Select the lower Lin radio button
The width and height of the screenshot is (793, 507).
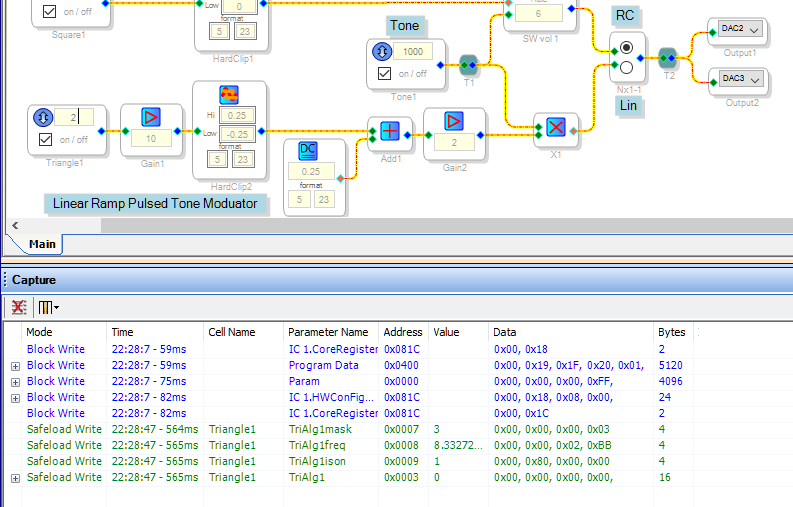coord(626,67)
